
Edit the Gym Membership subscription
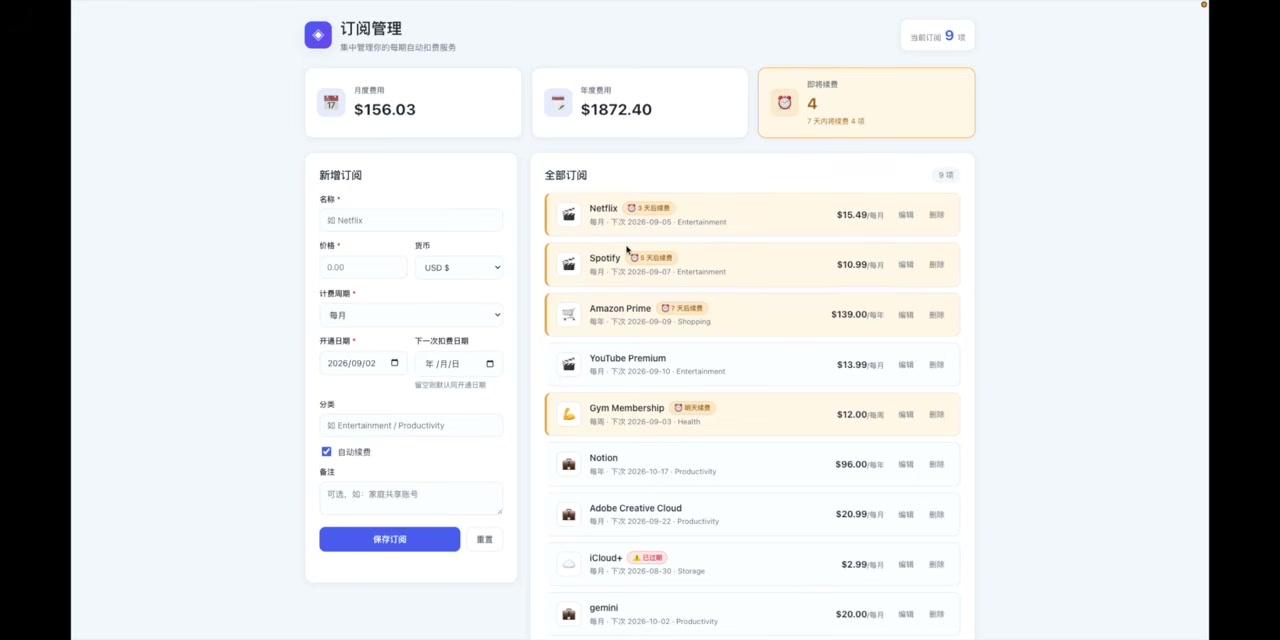coord(906,415)
